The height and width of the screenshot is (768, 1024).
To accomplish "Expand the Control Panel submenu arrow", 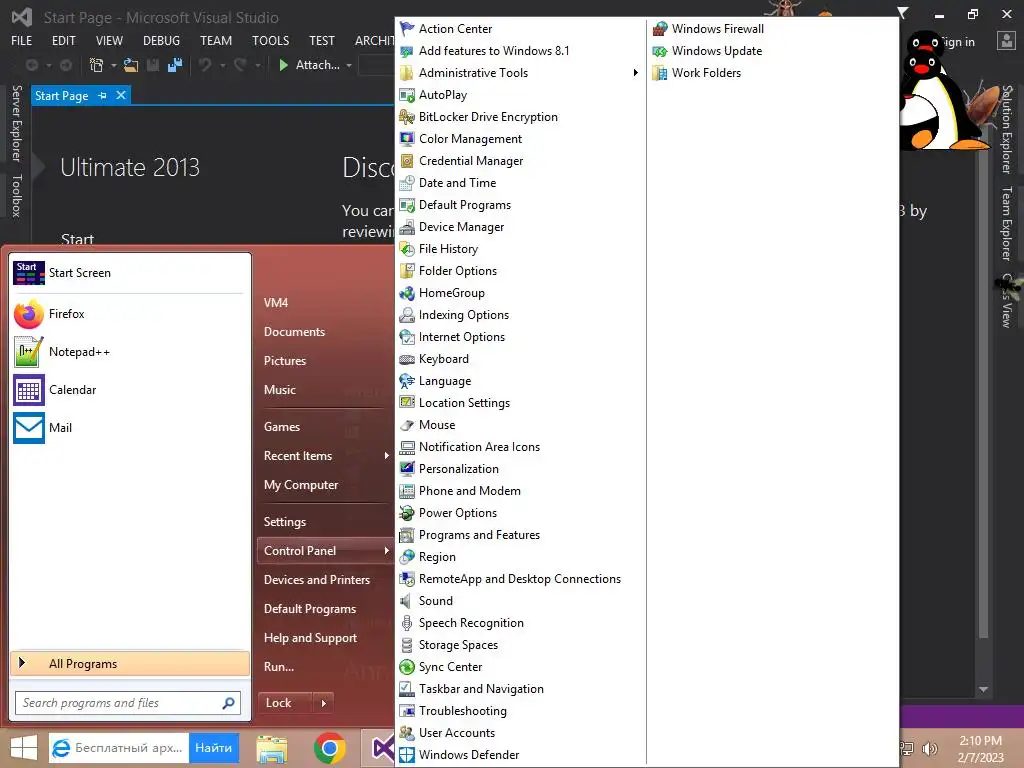I will point(387,551).
